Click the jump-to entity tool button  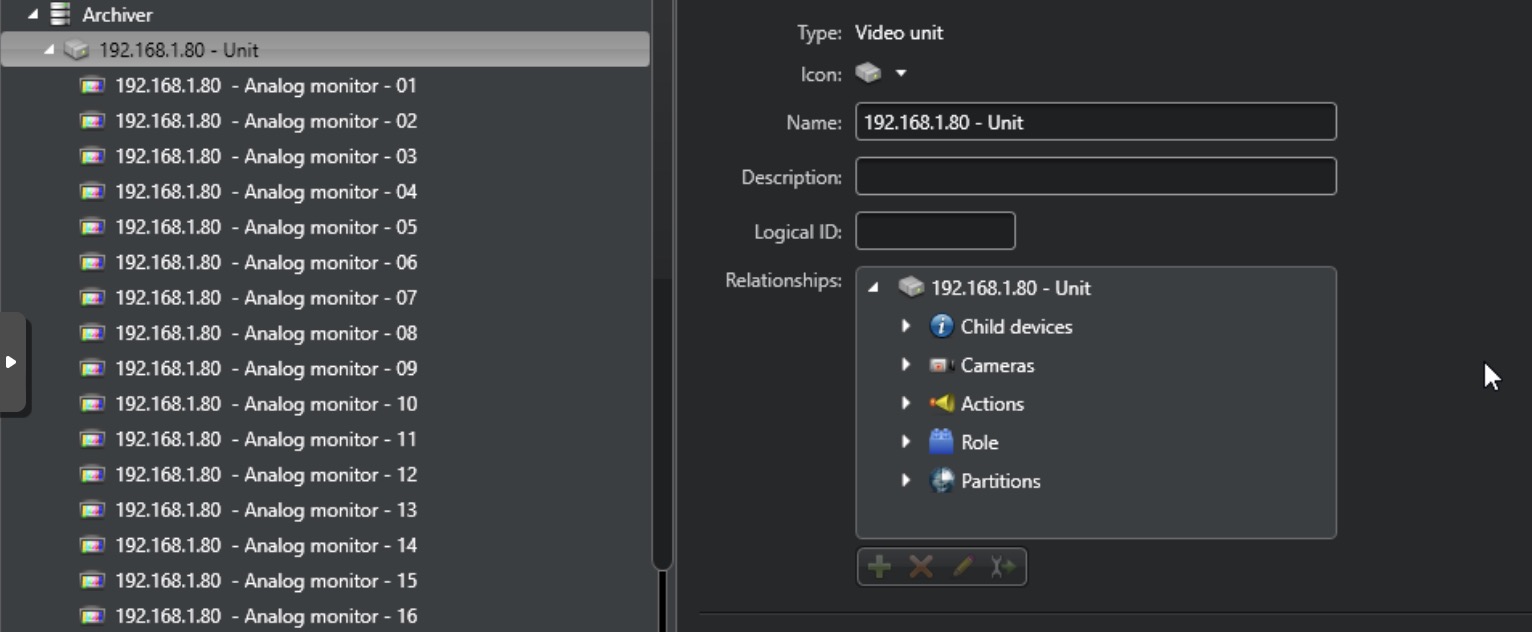(1003, 567)
